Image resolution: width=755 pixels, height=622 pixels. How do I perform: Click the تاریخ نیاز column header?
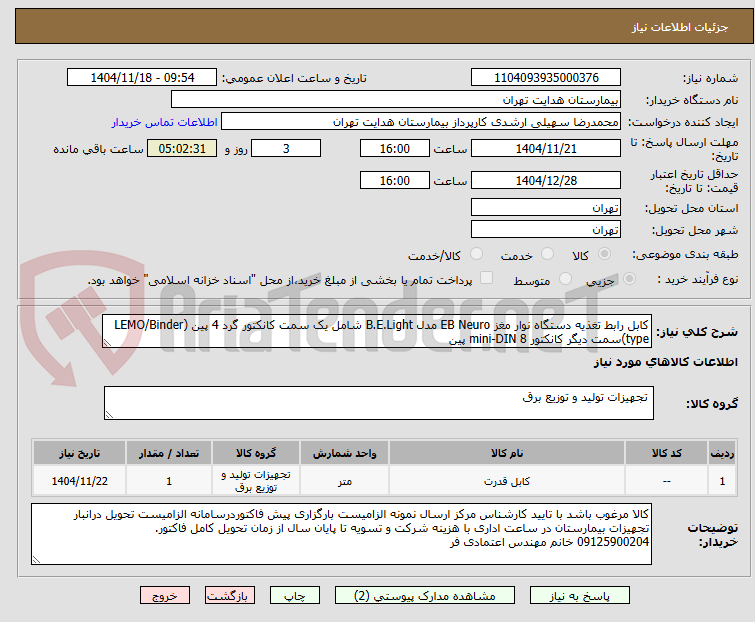click(x=80, y=453)
